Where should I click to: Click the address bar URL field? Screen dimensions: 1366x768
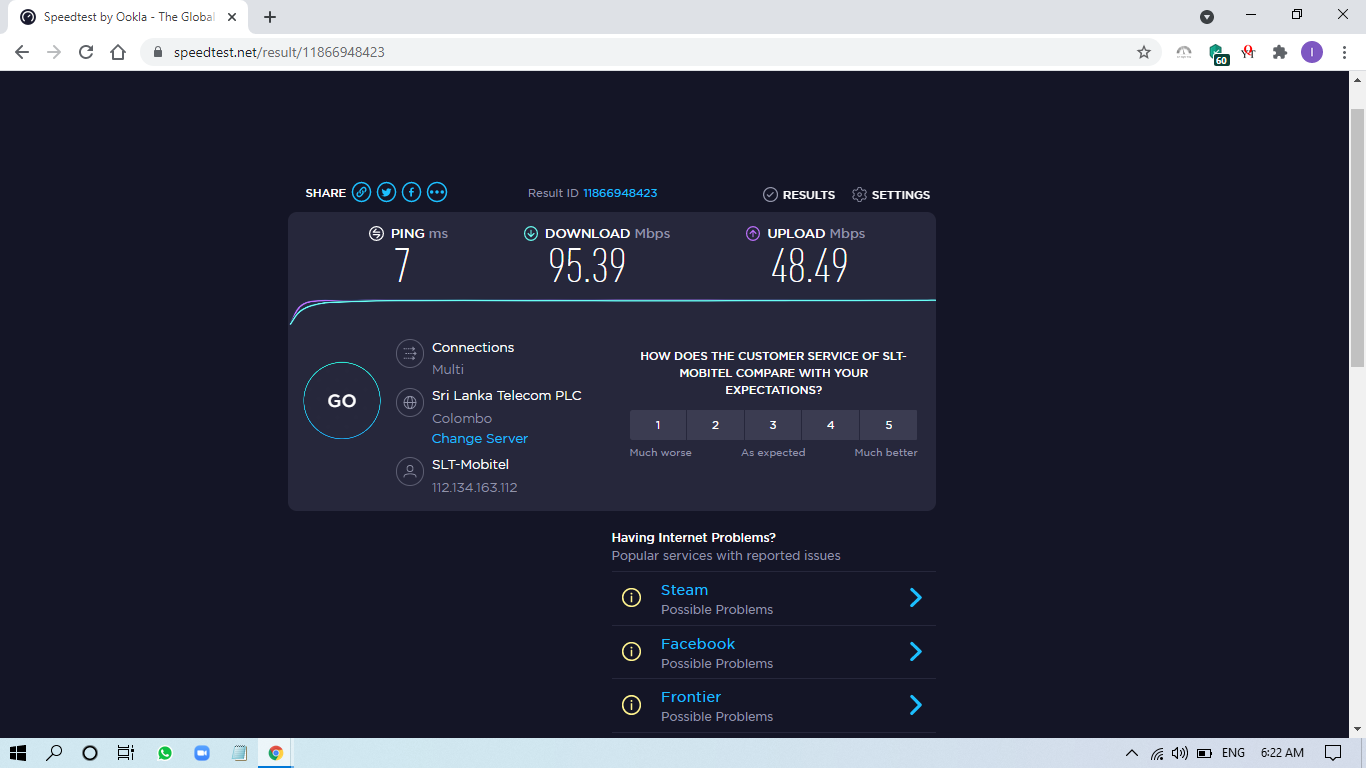tap(650, 52)
